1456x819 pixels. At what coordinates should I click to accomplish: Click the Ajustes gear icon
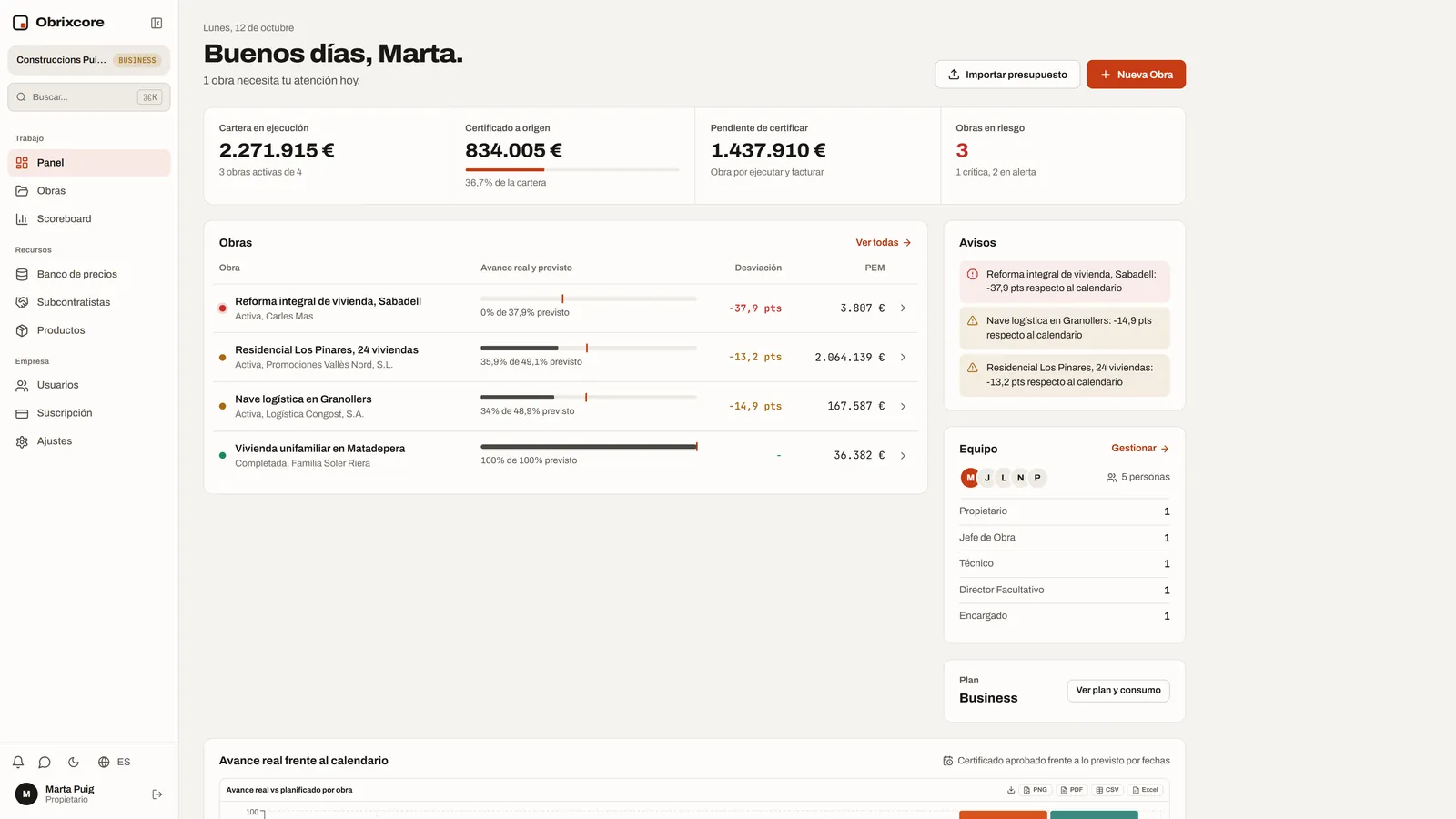click(22, 441)
